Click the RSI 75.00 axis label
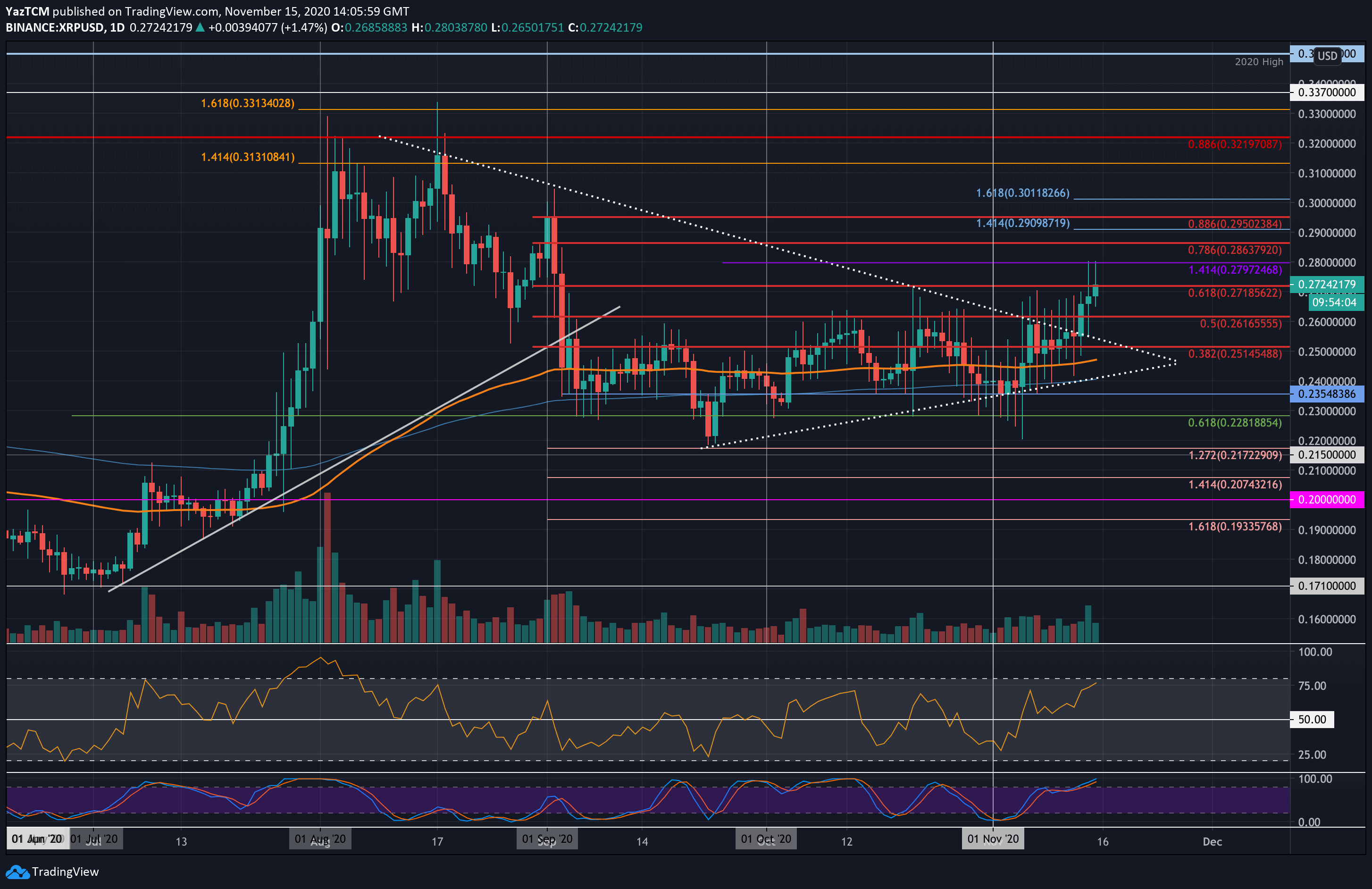Image resolution: width=1372 pixels, height=889 pixels. coord(1312,686)
